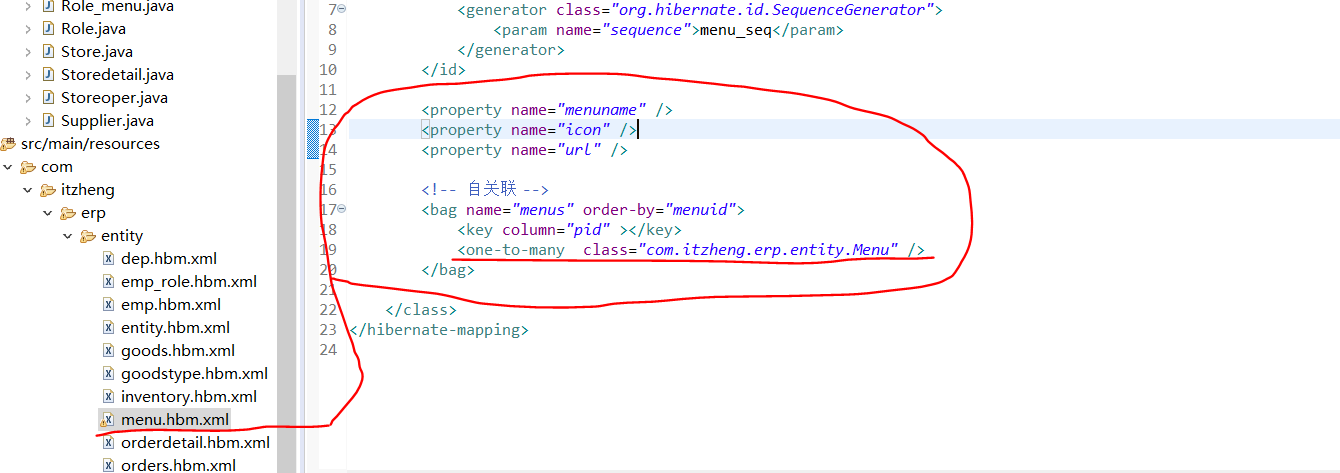Click the closing class tag
Image resolution: width=1340 pixels, height=473 pixels.
pos(421,310)
